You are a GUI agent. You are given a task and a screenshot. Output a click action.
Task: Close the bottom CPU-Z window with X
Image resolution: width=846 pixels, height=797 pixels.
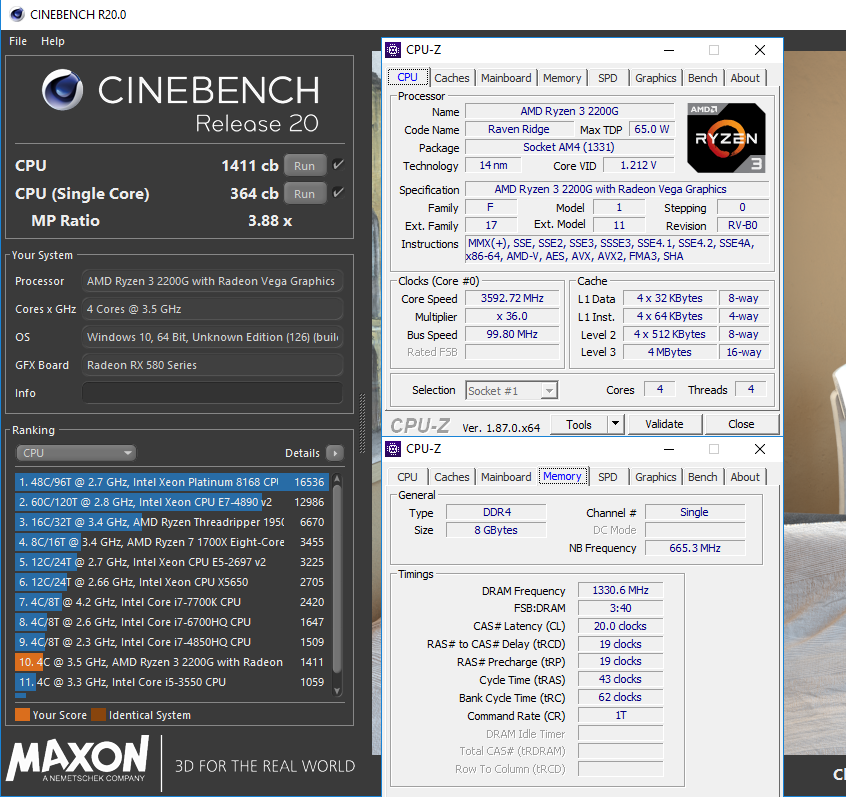[760, 449]
